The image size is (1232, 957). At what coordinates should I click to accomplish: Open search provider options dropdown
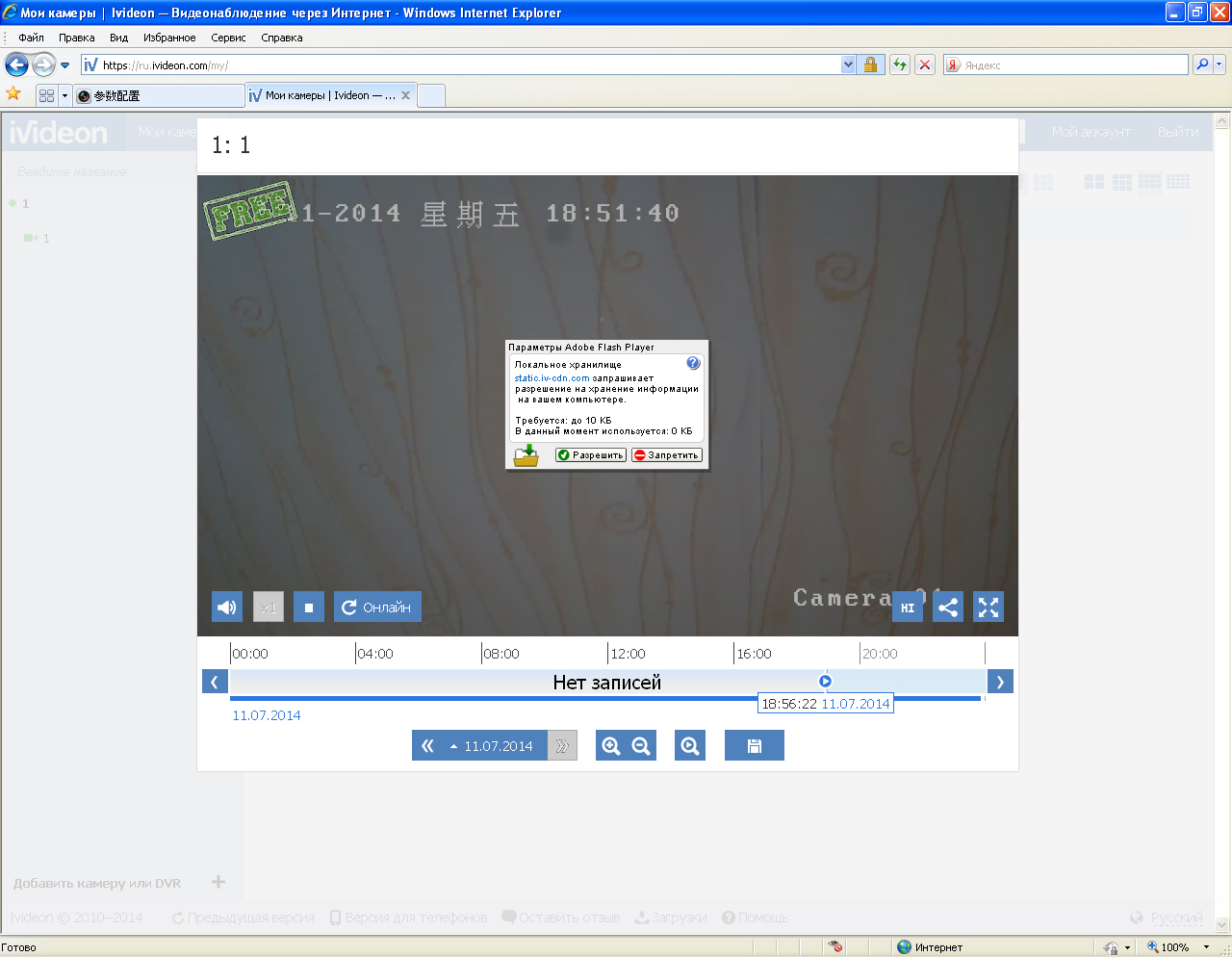pyautogui.click(x=1219, y=65)
